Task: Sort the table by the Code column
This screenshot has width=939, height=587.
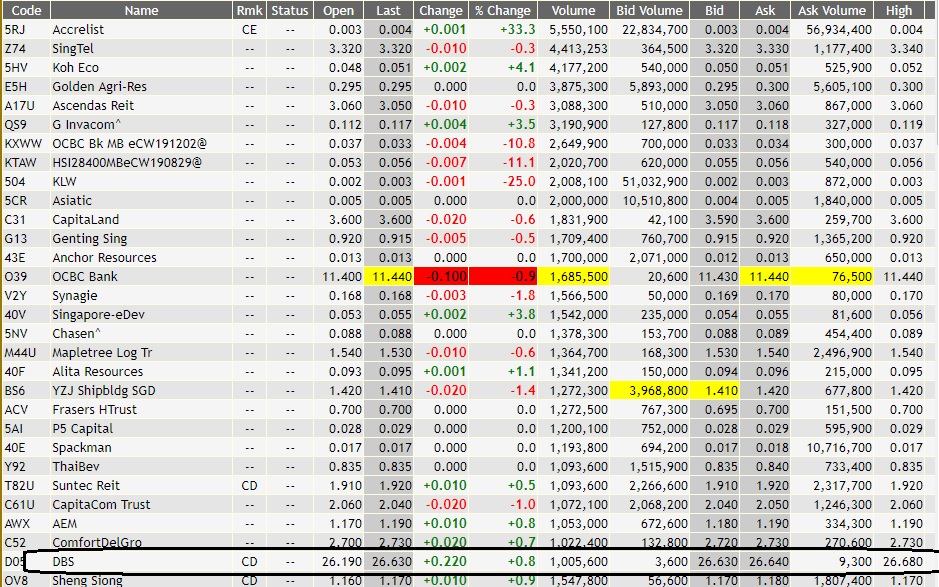Action: [26, 10]
